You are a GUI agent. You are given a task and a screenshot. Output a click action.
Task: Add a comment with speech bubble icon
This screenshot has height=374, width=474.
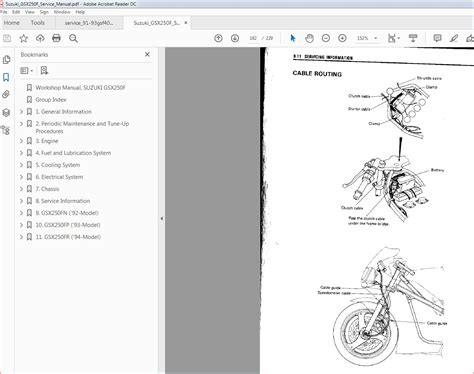click(x=437, y=38)
